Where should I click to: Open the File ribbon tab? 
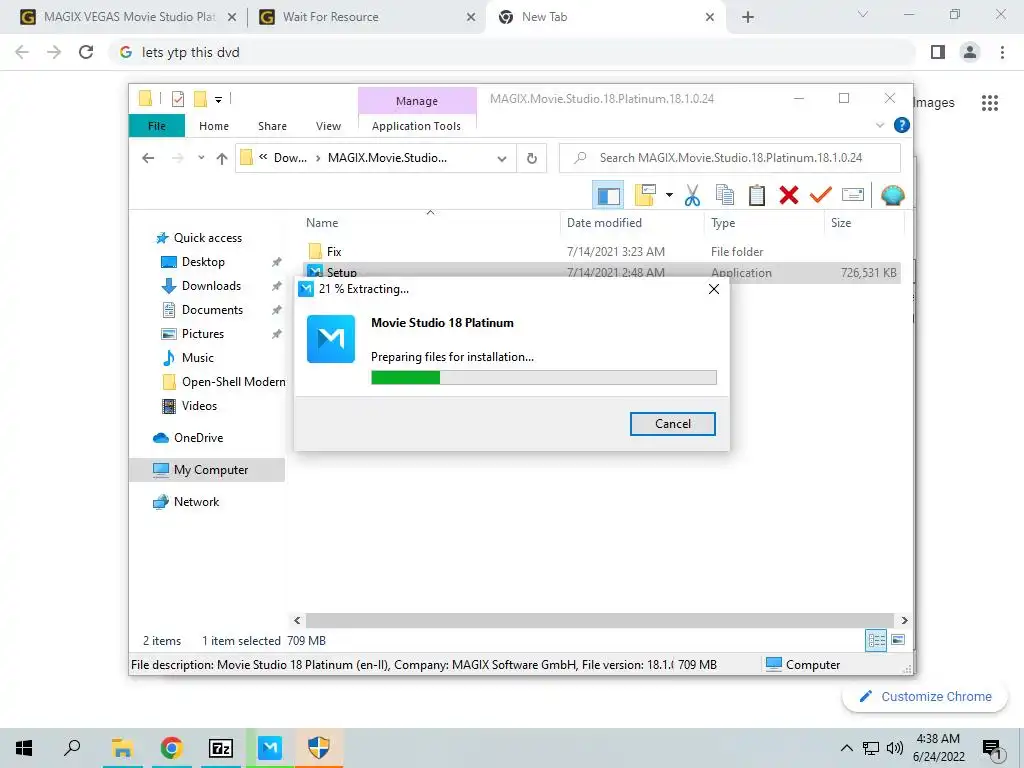pos(157,125)
